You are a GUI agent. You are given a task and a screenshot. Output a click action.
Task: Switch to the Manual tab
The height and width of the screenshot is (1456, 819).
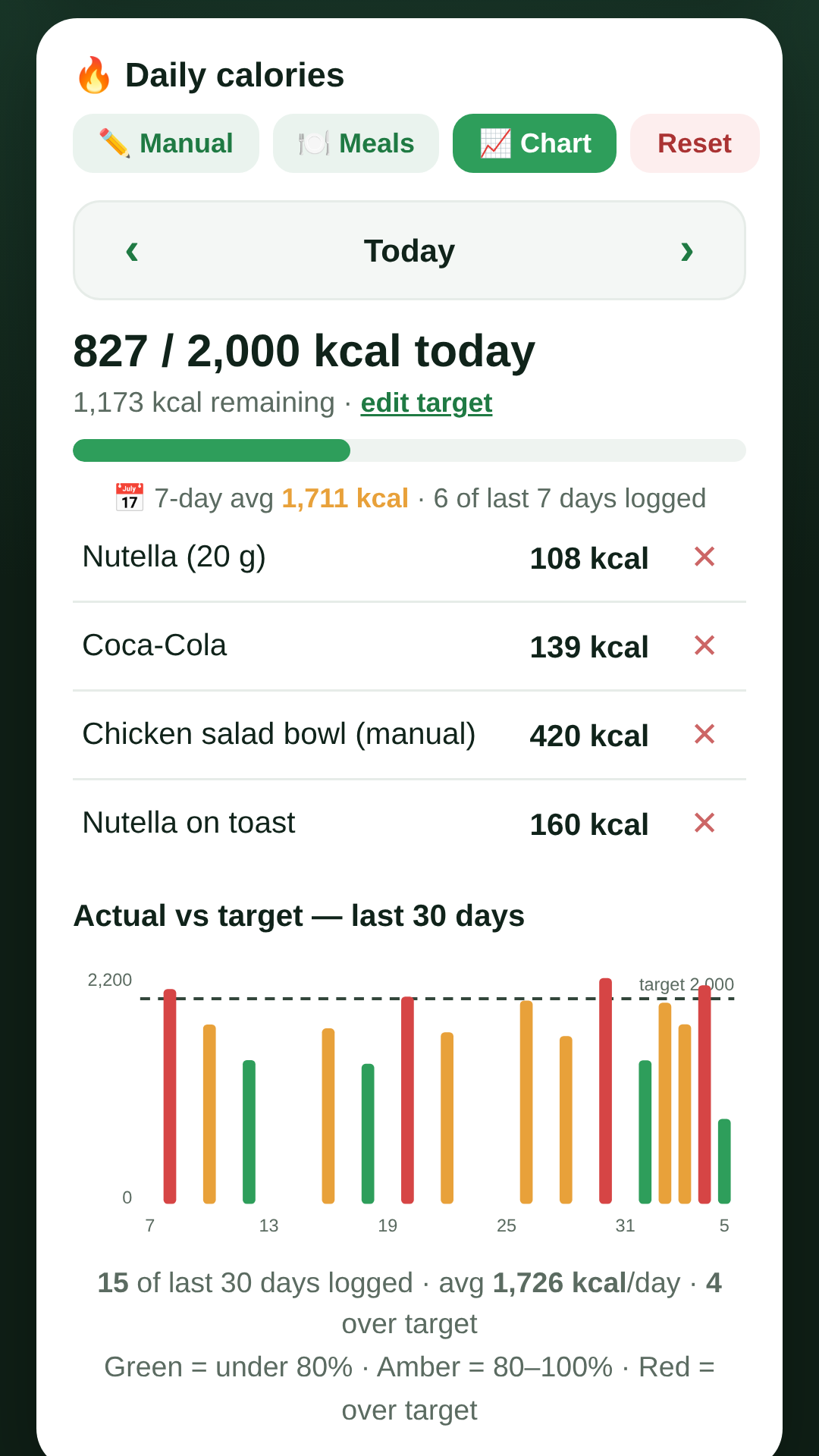pos(166,143)
